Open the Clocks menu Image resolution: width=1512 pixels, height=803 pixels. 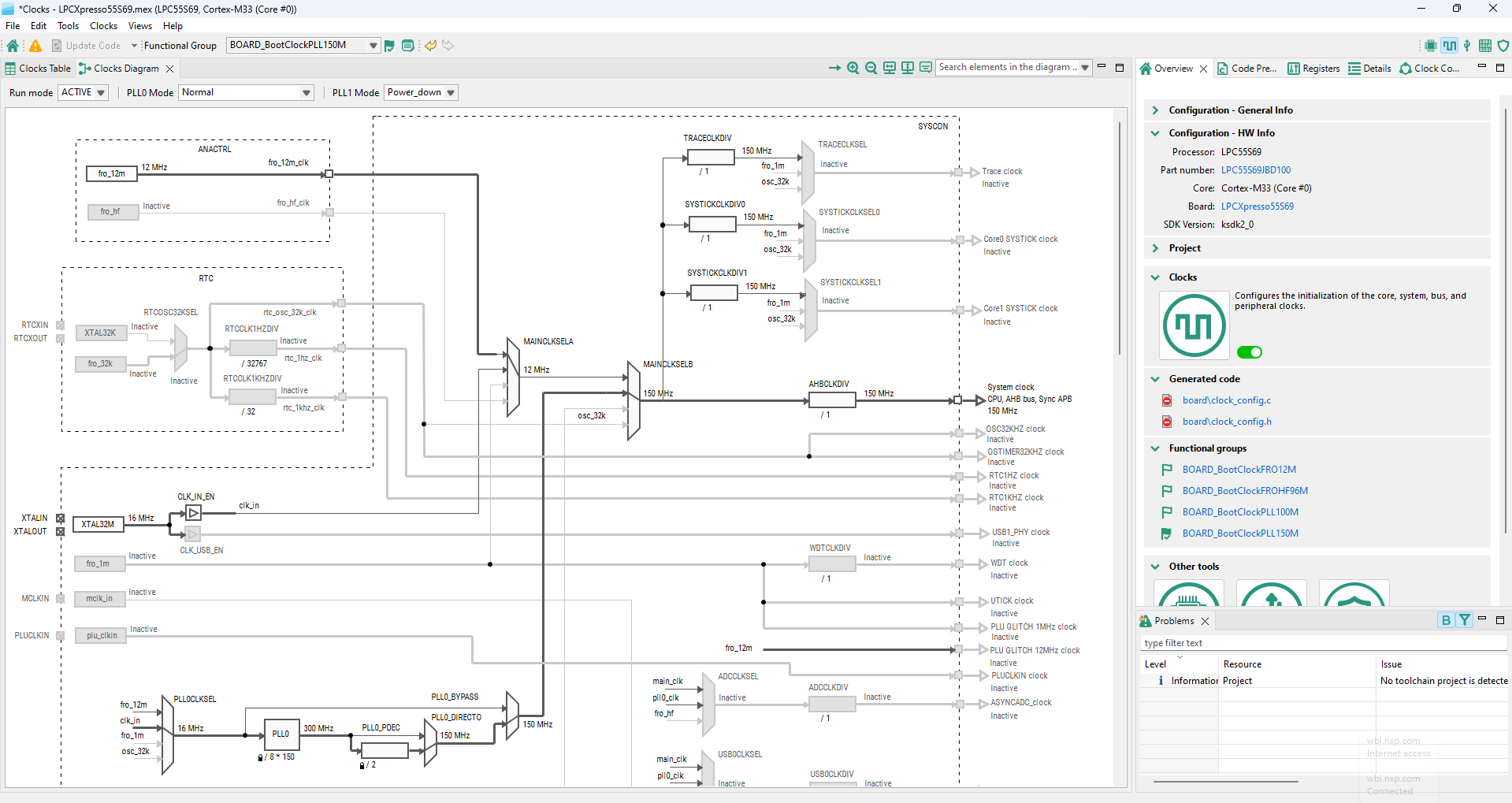(103, 26)
